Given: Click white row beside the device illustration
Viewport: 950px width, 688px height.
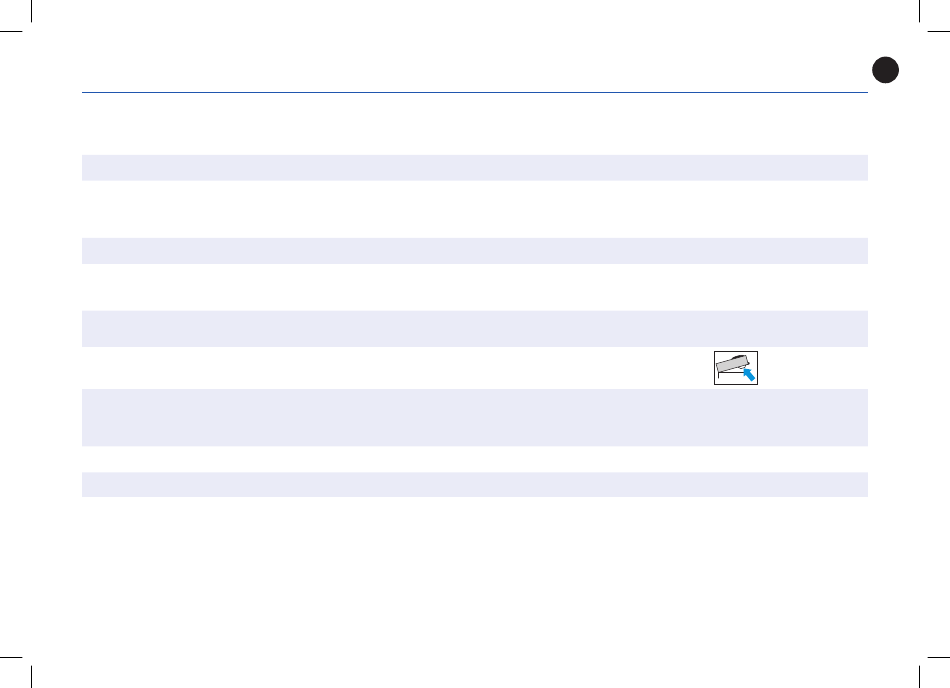Looking at the screenshot, I should click(x=400, y=366).
